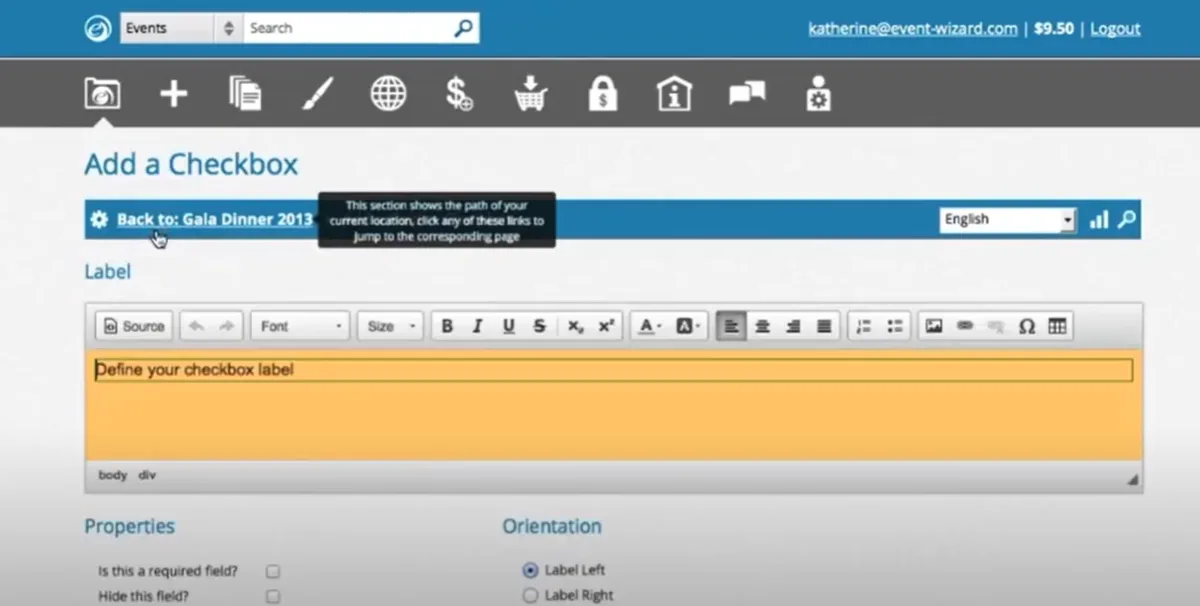Check the 'Hide this field?' box

pos(272,596)
